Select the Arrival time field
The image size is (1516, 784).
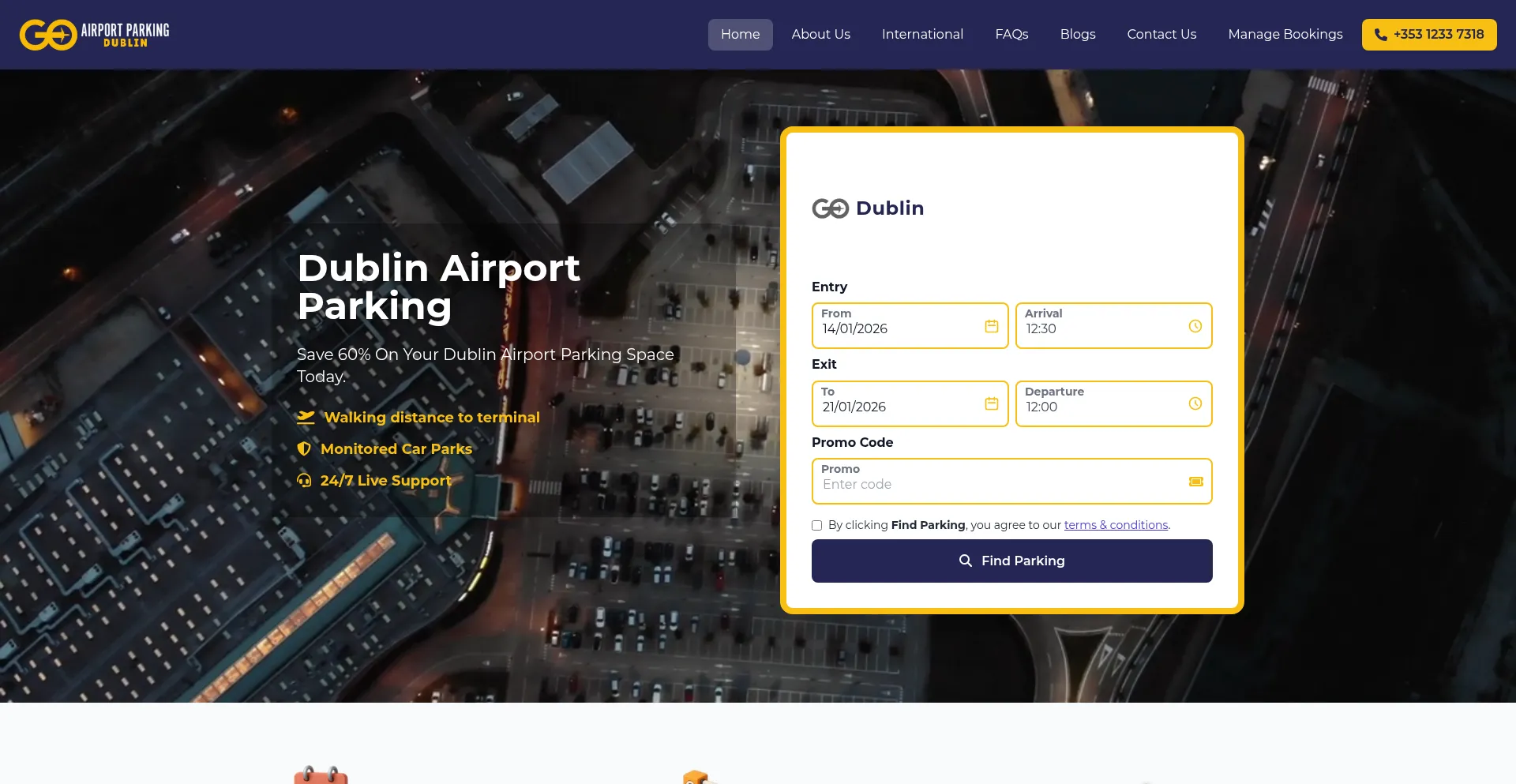coord(1098,328)
